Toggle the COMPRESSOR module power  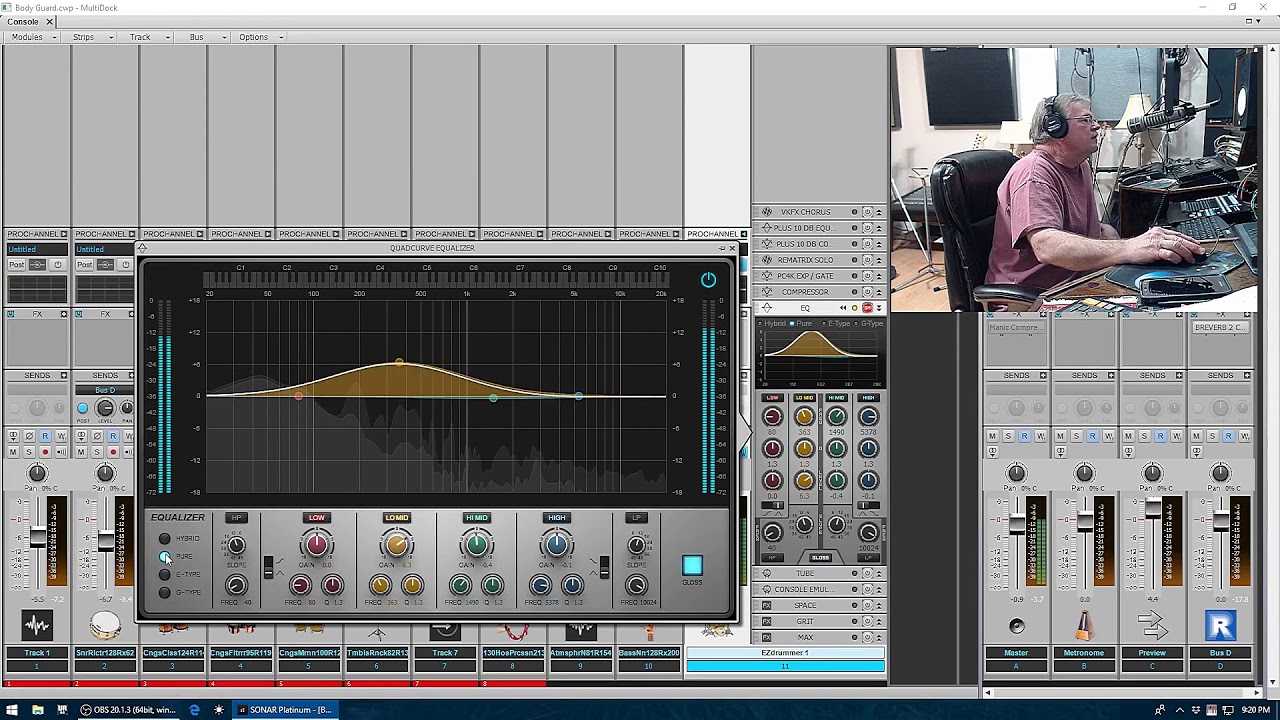(866, 292)
